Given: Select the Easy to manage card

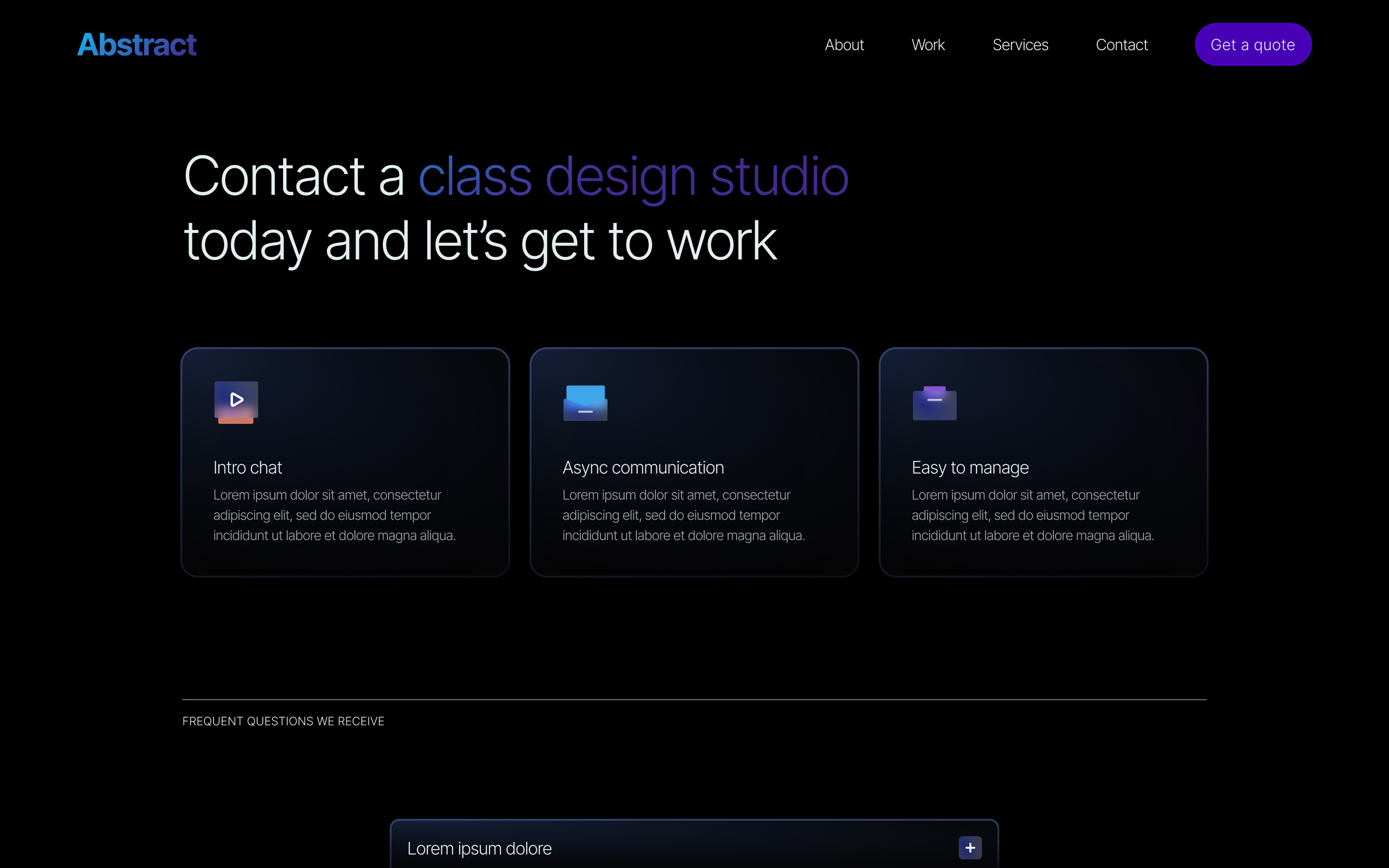Looking at the screenshot, I should point(1043,461).
